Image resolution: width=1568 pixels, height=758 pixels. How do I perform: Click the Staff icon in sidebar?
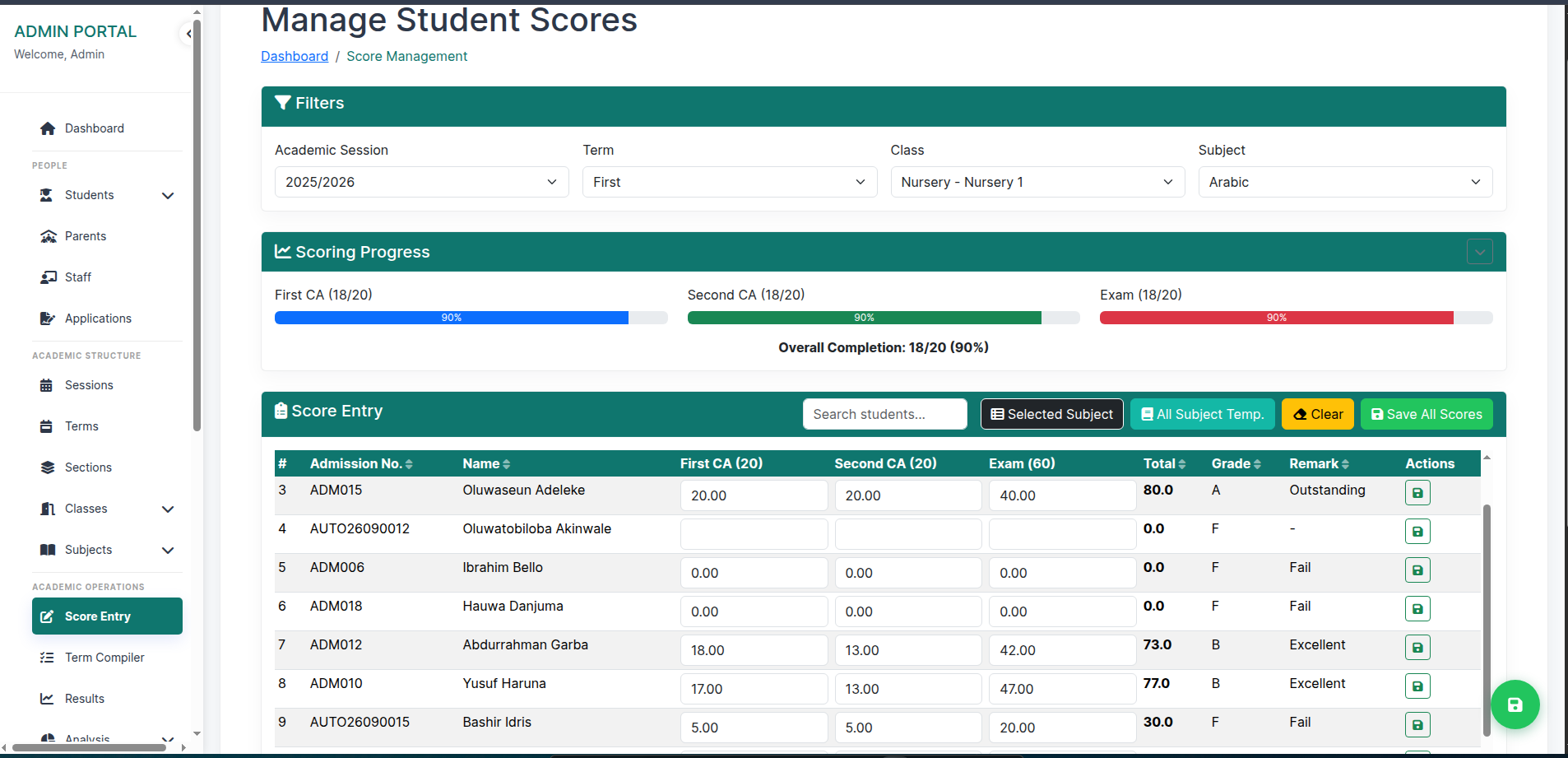(48, 277)
